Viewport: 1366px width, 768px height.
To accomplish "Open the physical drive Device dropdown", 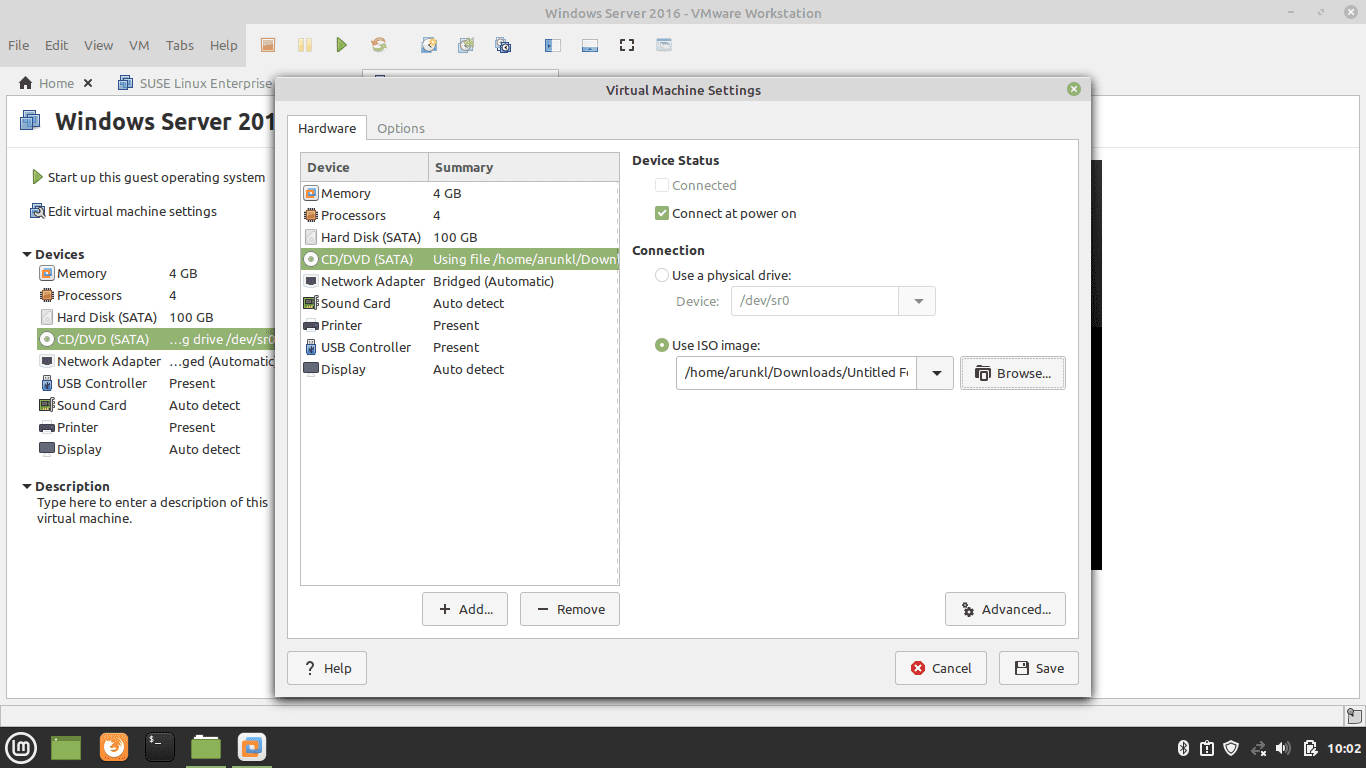I will [x=918, y=301].
